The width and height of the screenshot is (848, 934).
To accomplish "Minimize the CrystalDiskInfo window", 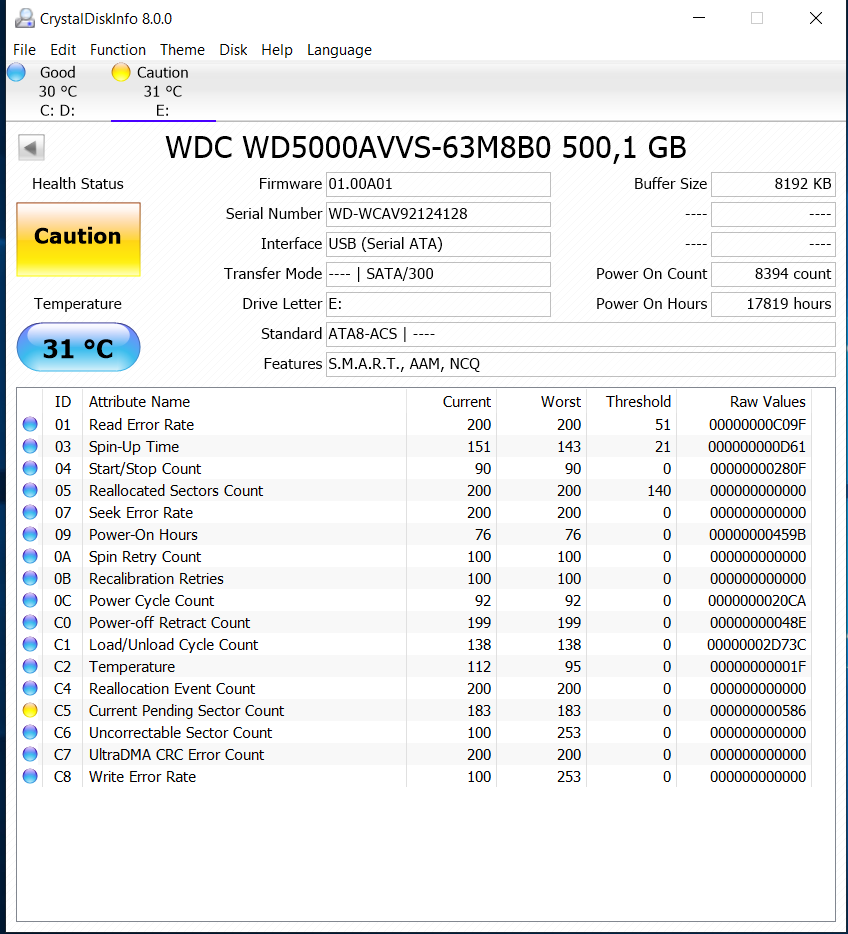I will pyautogui.click(x=699, y=18).
